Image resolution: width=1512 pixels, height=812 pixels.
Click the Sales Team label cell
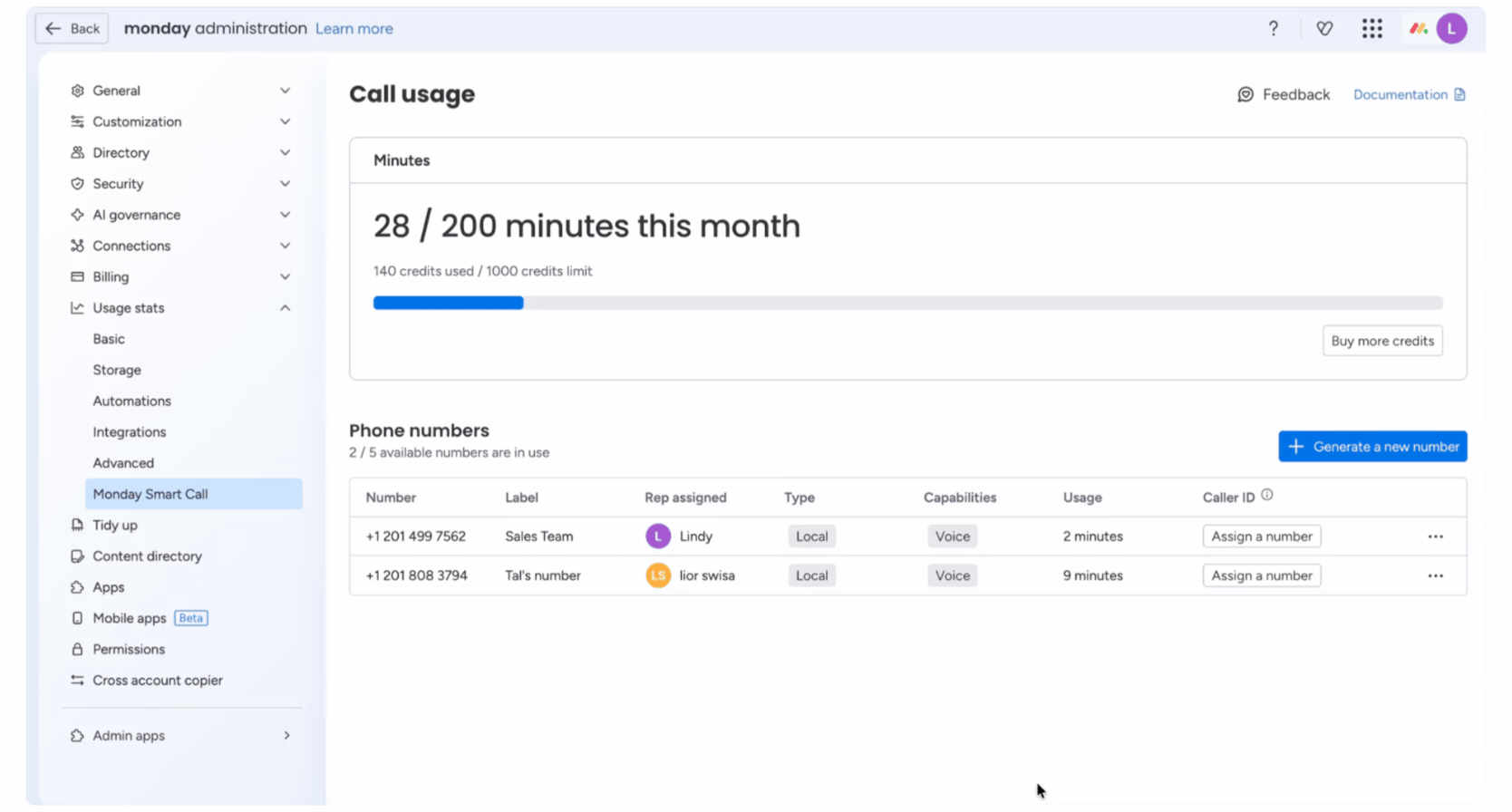click(x=539, y=536)
